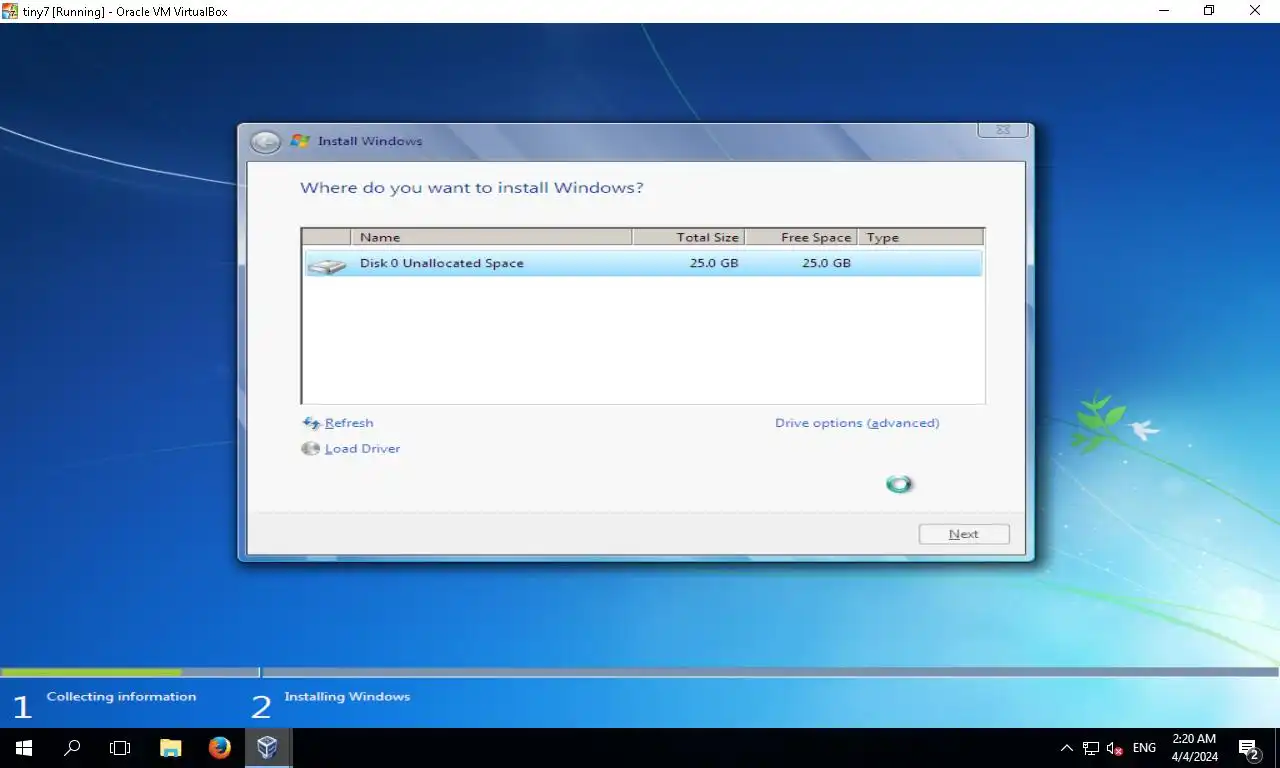Image resolution: width=1280 pixels, height=768 pixels.
Task: Click the volume tray icon
Action: (x=1115, y=748)
